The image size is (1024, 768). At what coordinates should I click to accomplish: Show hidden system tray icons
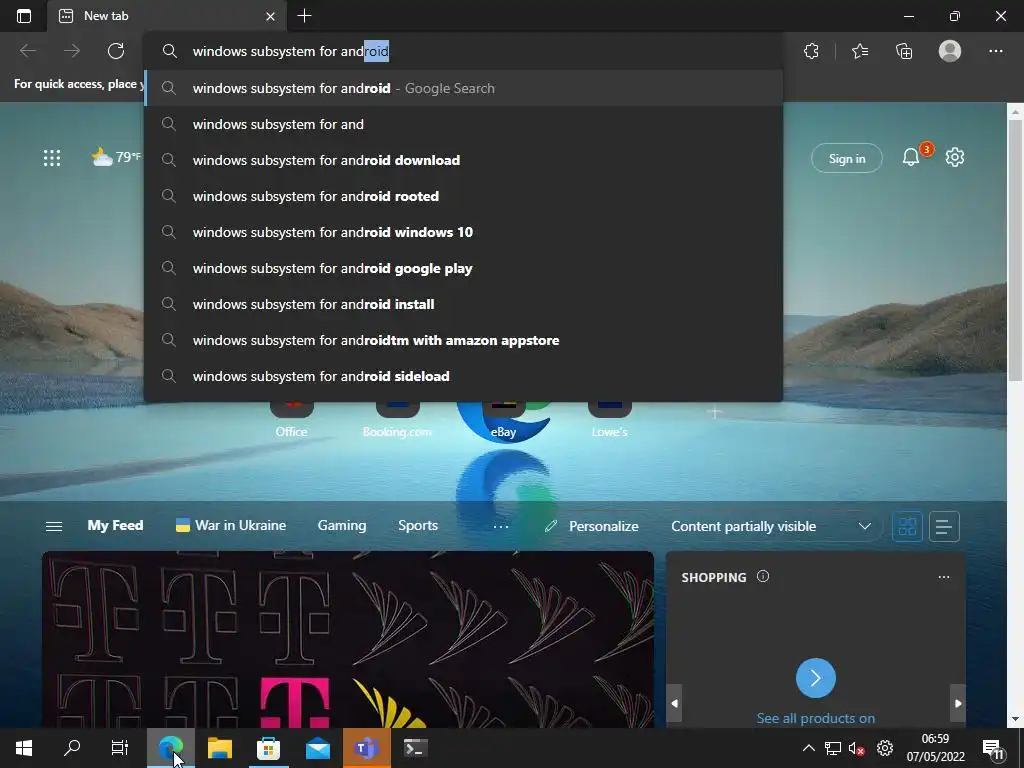(x=808, y=748)
